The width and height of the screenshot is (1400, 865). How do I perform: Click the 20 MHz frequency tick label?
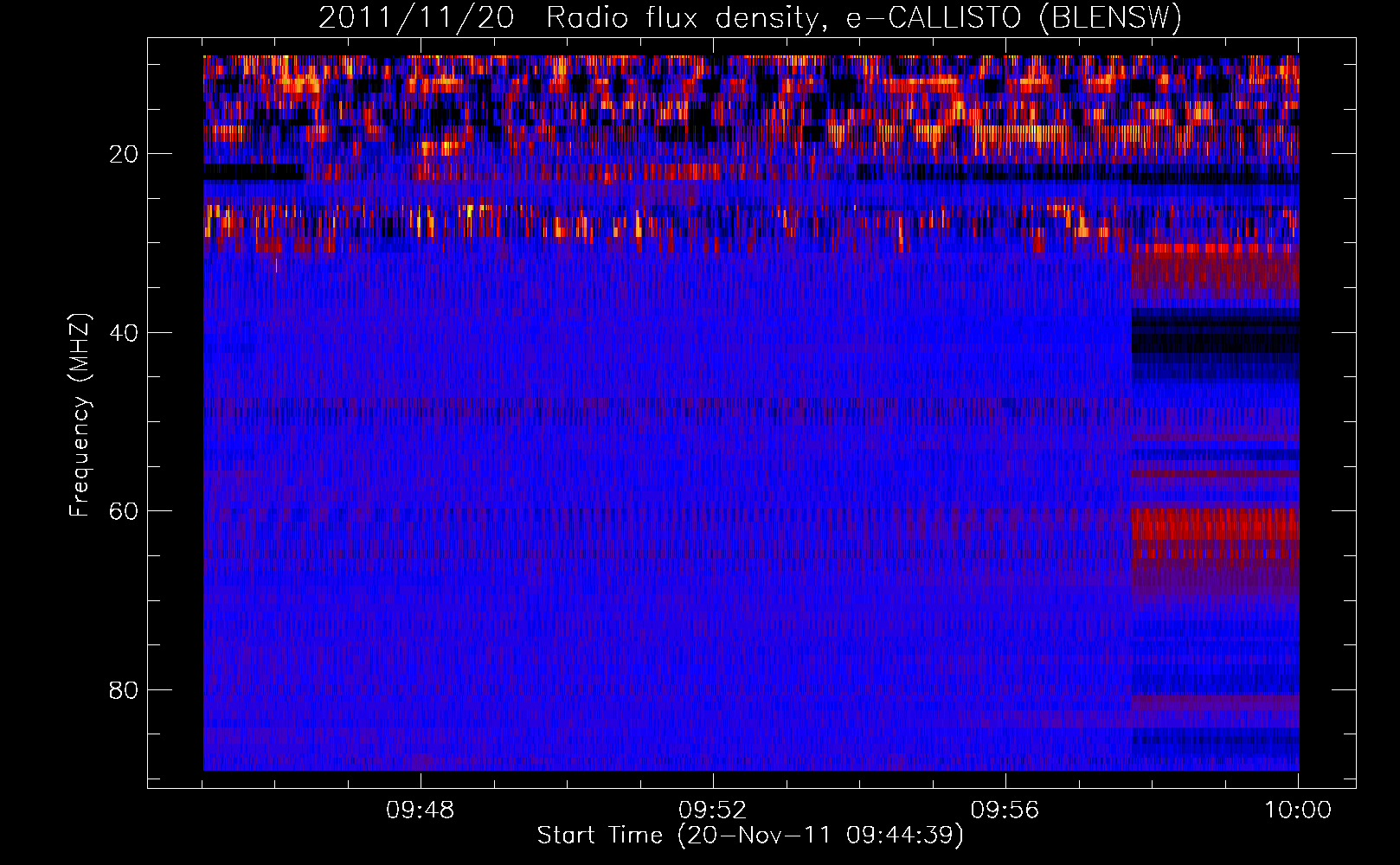pyautogui.click(x=124, y=154)
